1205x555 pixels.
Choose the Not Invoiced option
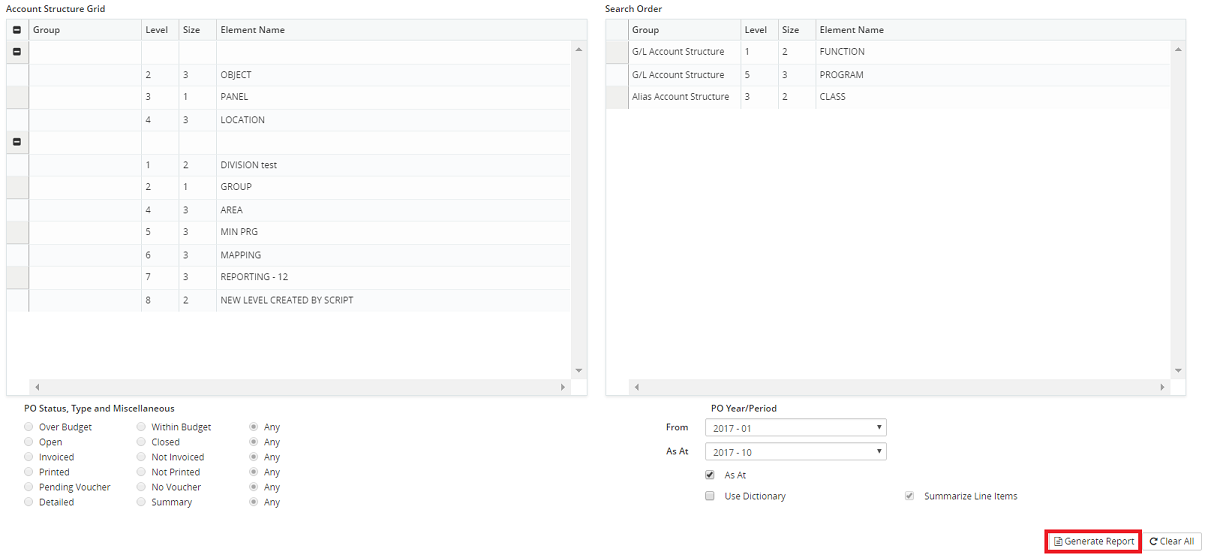tap(142, 457)
